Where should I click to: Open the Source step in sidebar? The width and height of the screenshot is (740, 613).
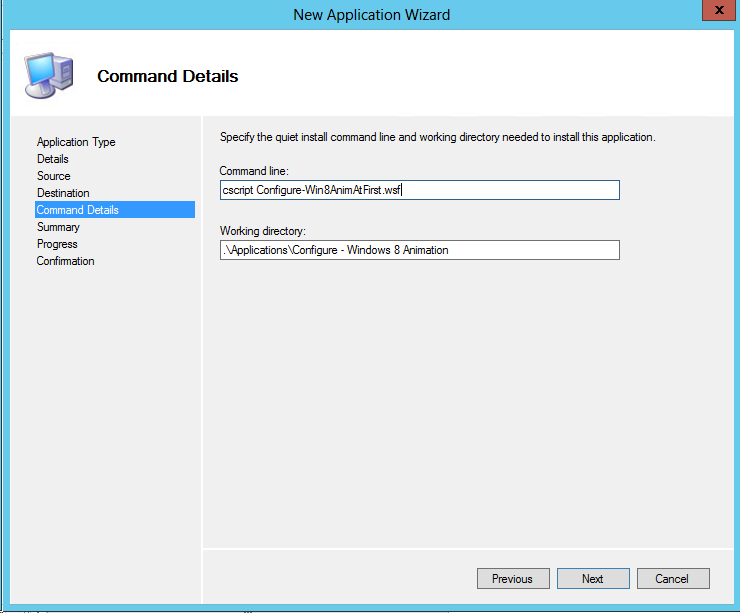click(x=54, y=176)
